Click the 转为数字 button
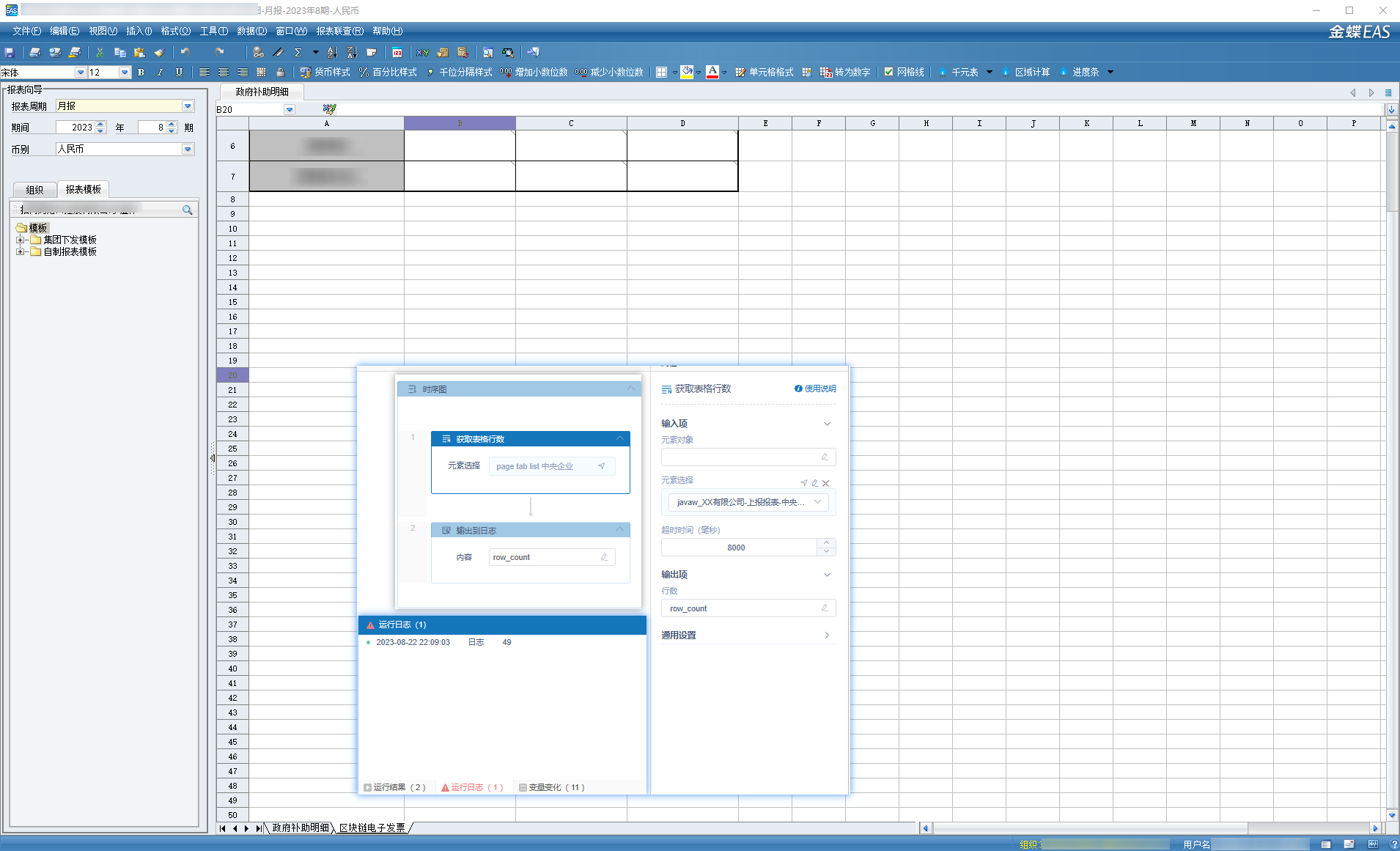The image size is (1400, 851). coord(845,72)
